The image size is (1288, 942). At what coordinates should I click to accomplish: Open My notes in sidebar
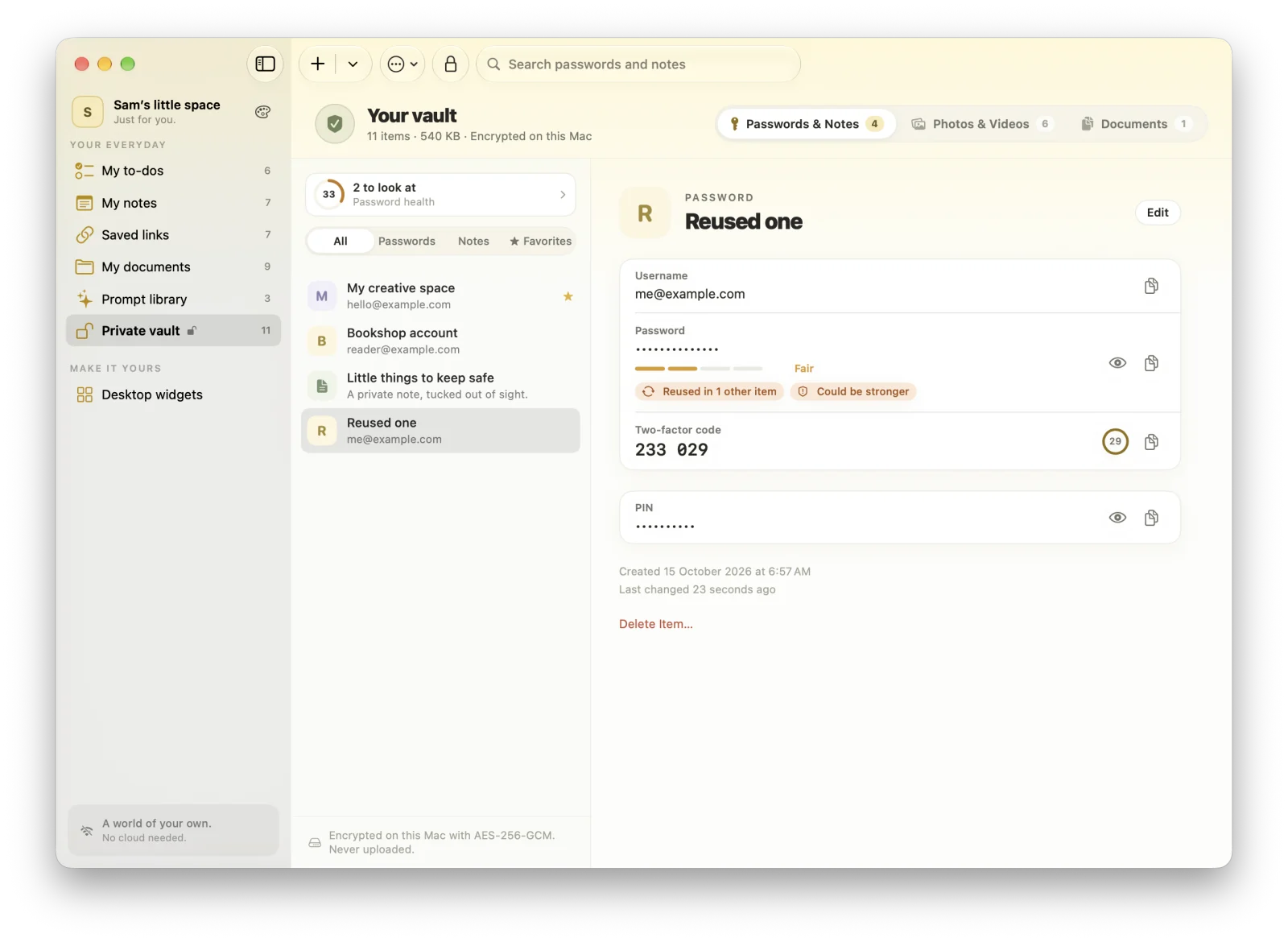click(173, 203)
